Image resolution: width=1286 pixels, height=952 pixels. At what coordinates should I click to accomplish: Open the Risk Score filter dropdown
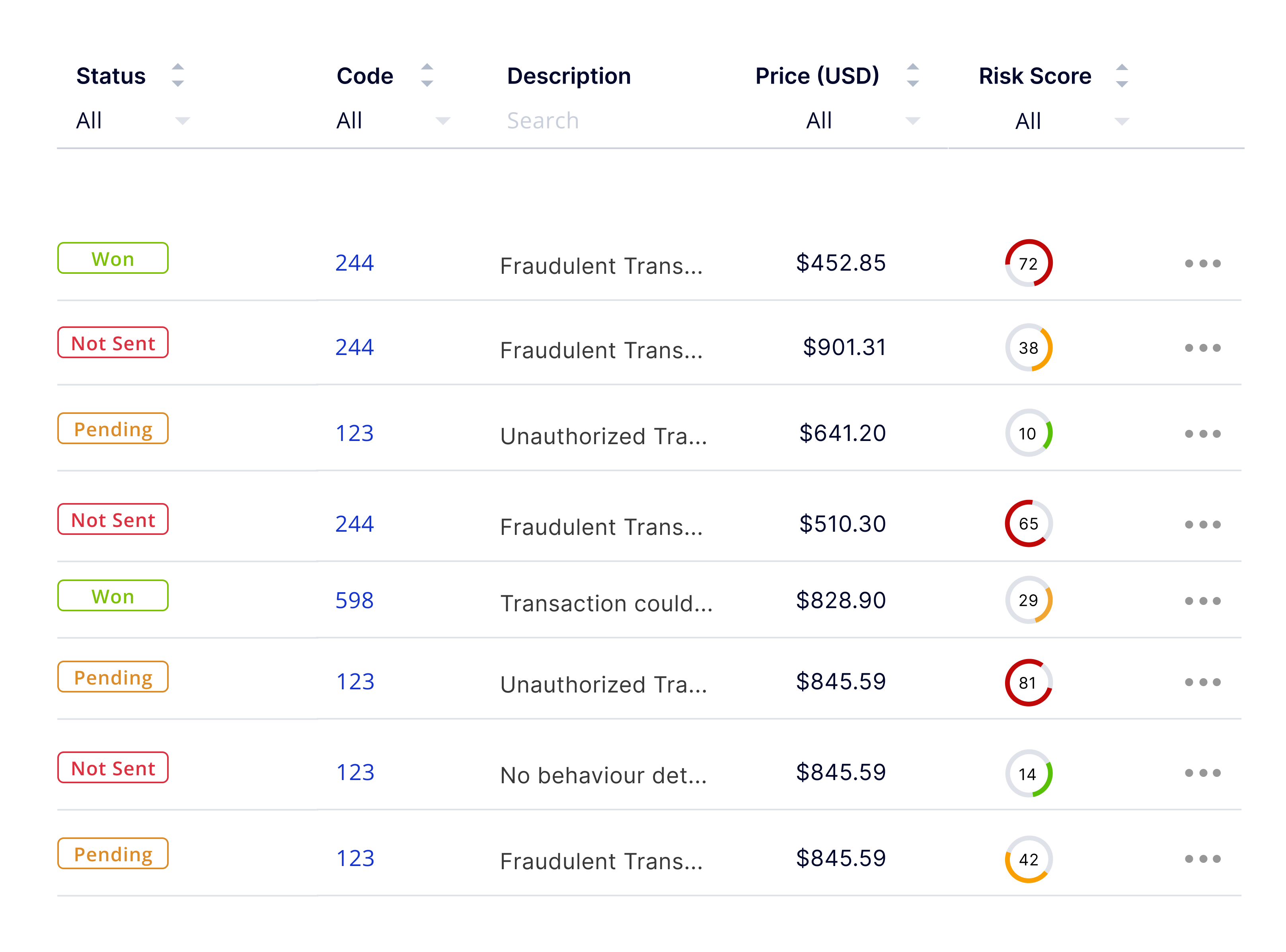coord(1072,121)
